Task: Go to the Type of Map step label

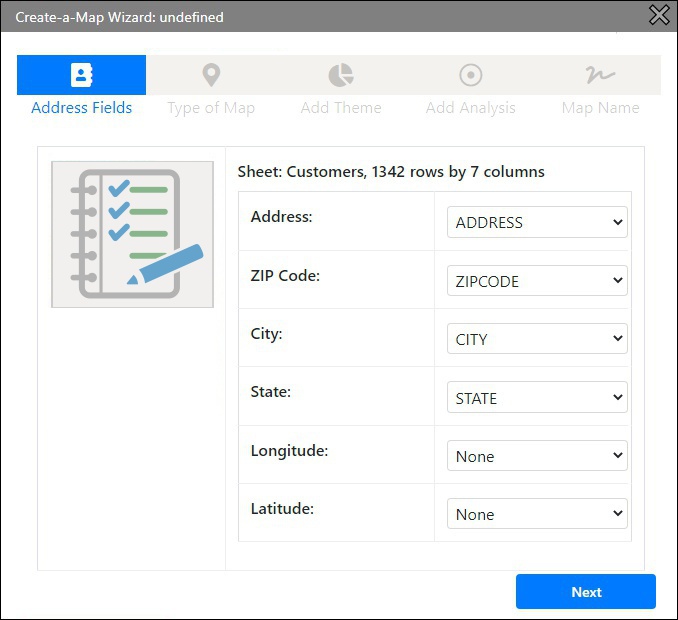Action: 211,108
